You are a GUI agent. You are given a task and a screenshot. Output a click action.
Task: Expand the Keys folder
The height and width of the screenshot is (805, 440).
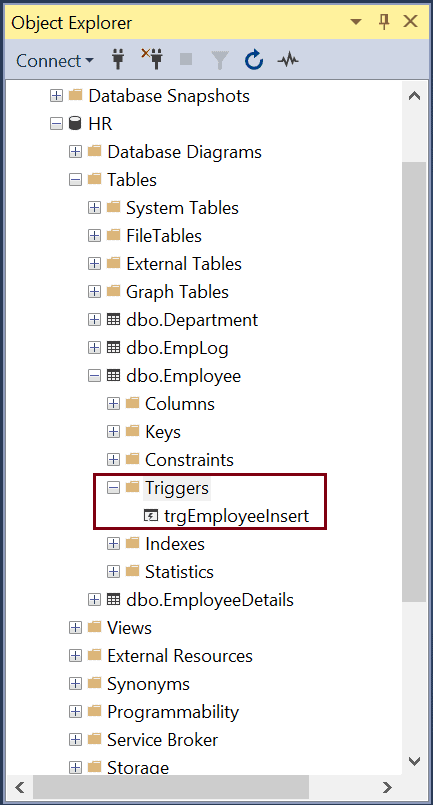click(x=113, y=432)
